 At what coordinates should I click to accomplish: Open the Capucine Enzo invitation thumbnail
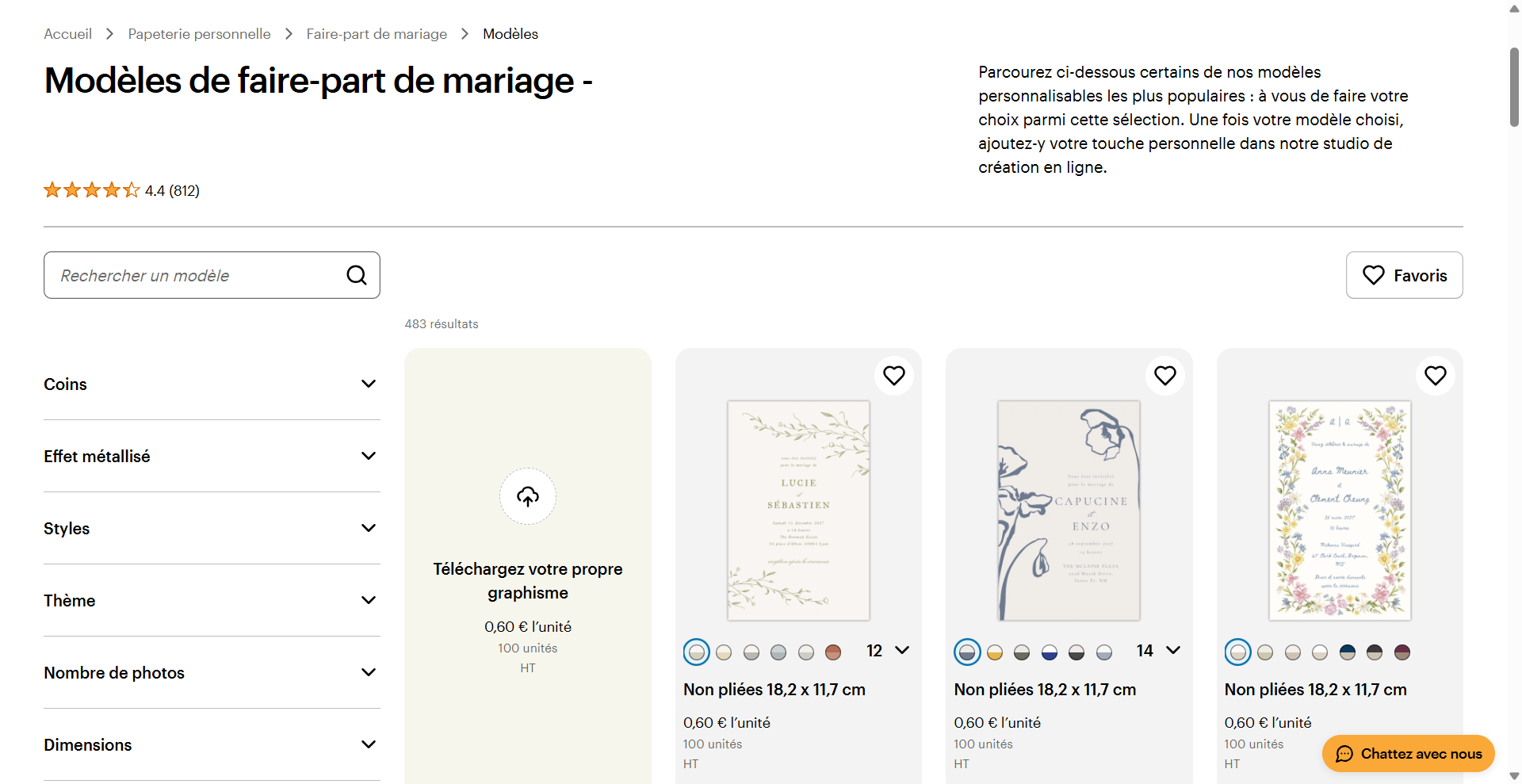point(1069,511)
